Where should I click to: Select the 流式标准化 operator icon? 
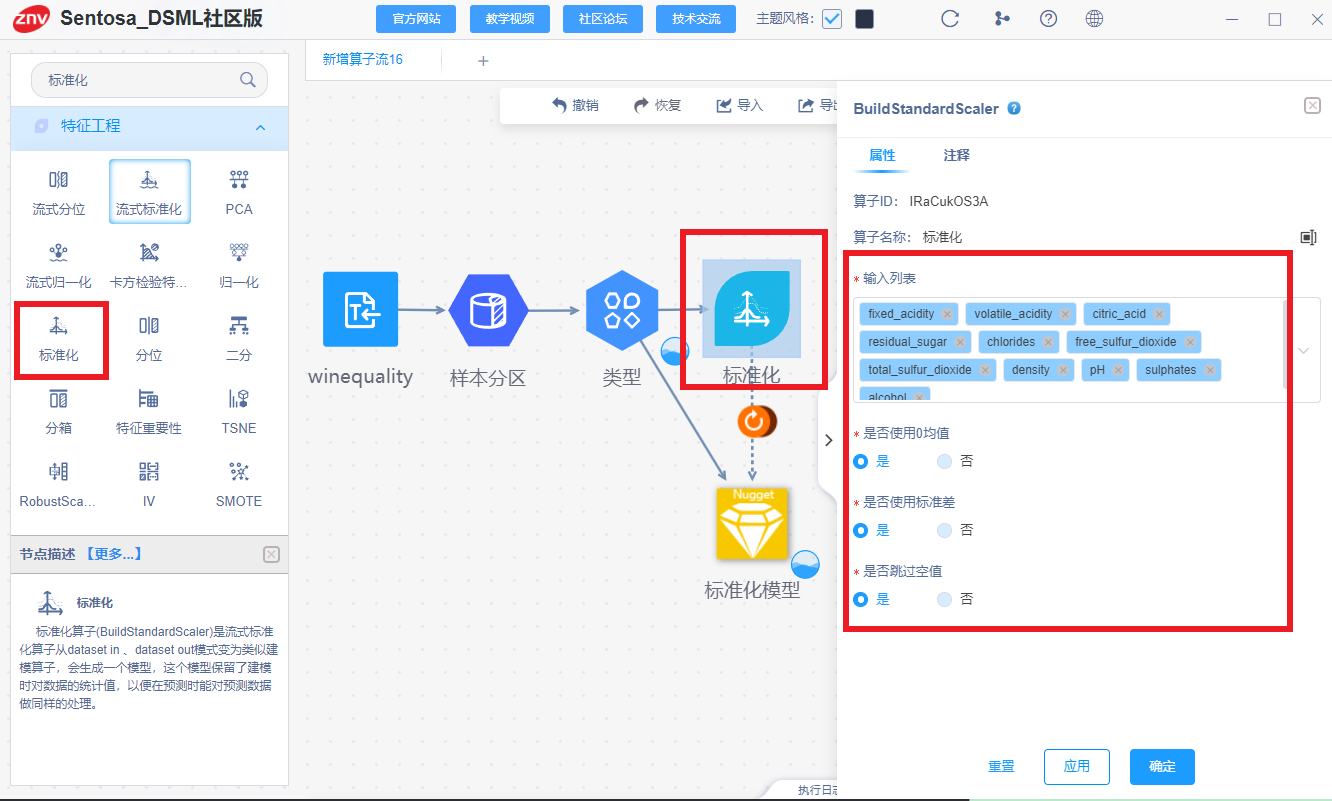click(149, 180)
